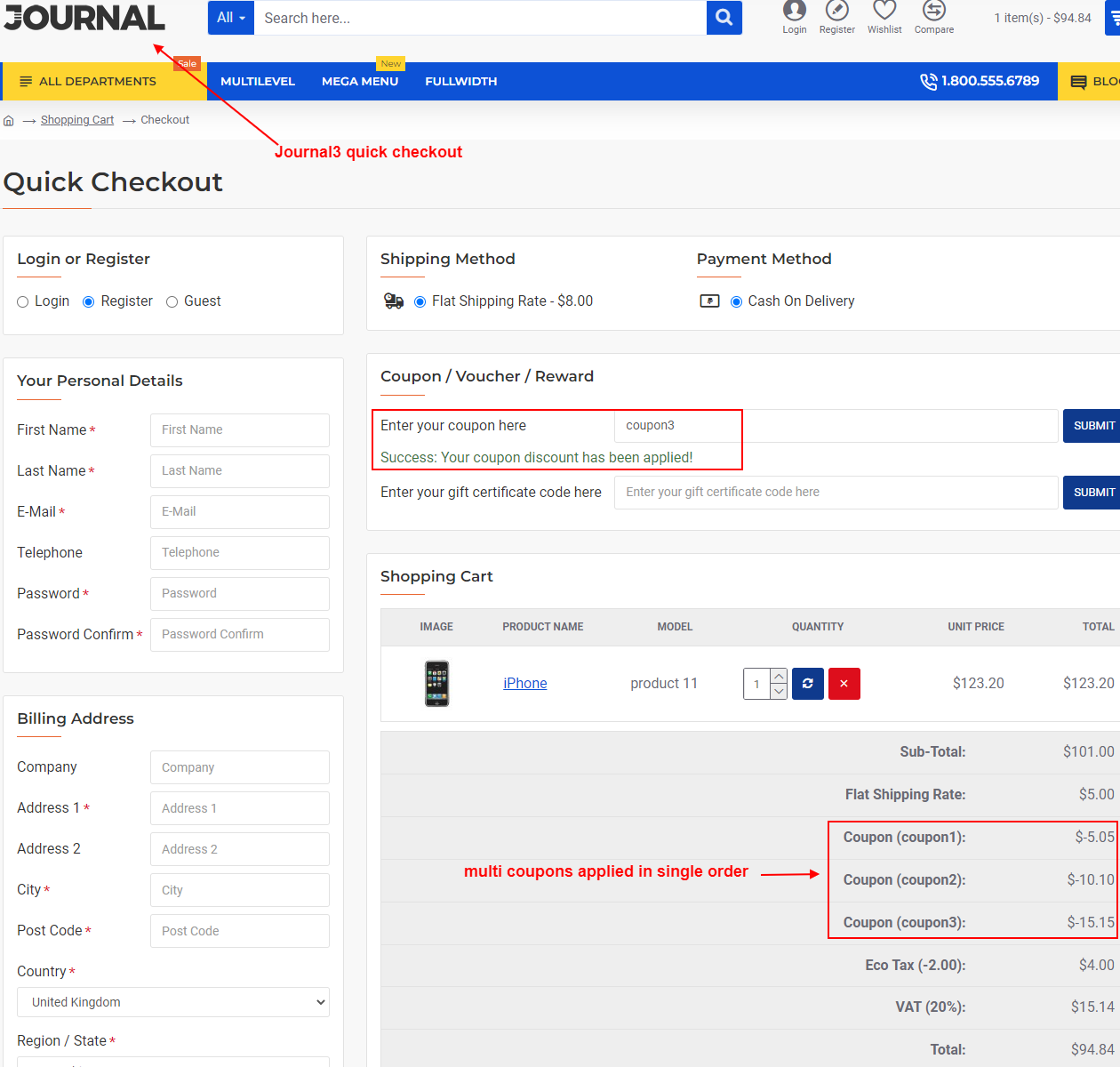Open the Compare icon
The width and height of the screenshot is (1120, 1067).
933,11
